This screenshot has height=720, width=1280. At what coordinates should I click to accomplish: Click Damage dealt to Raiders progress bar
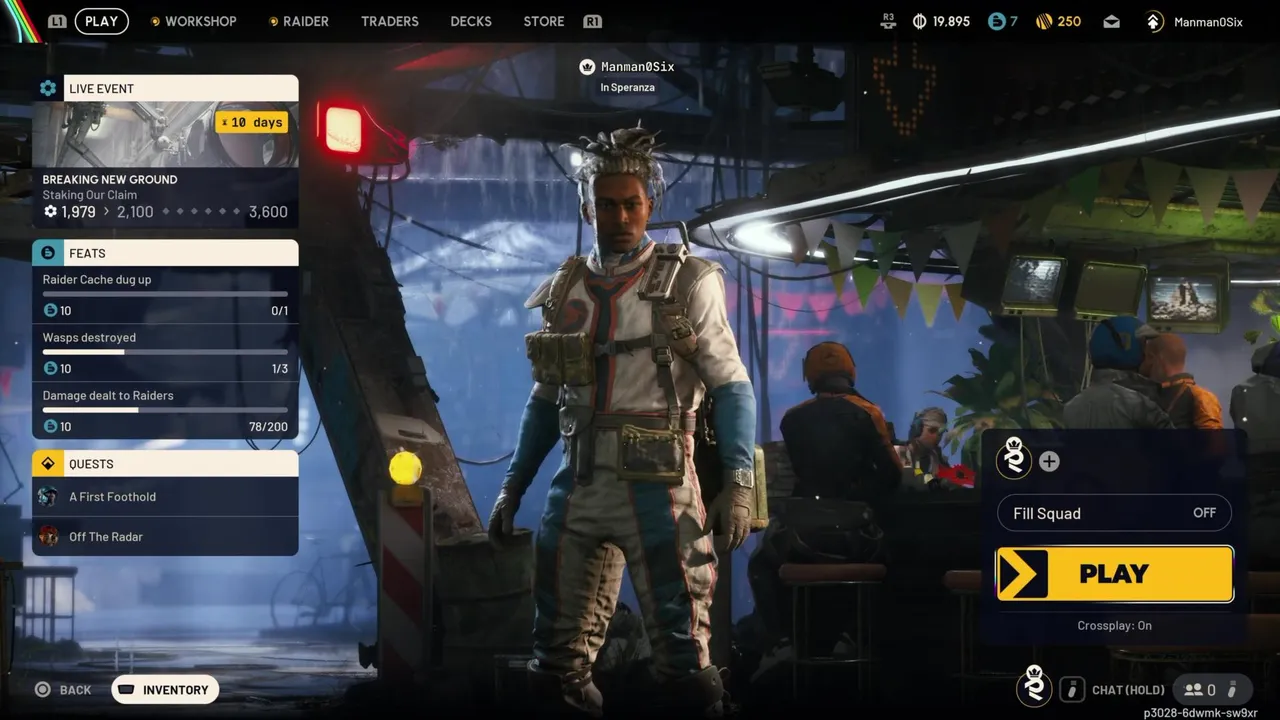(x=165, y=410)
